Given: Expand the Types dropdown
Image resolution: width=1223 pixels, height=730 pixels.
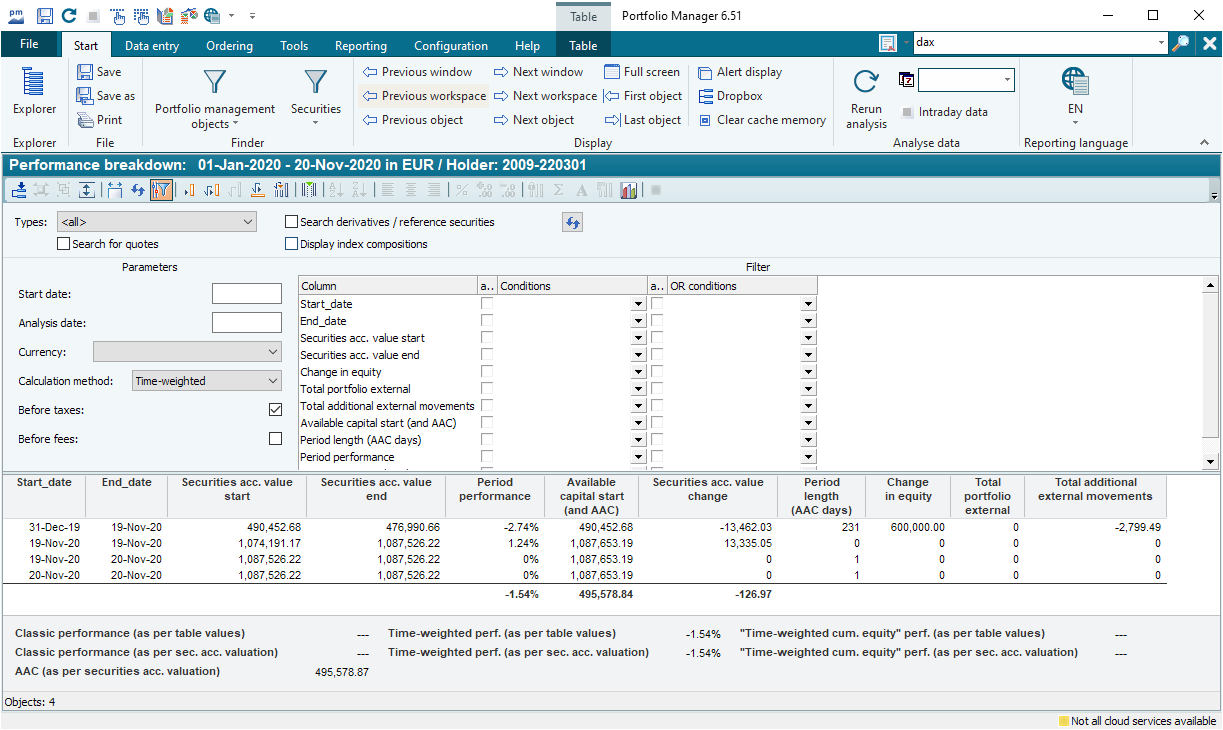Looking at the screenshot, I should [156, 222].
